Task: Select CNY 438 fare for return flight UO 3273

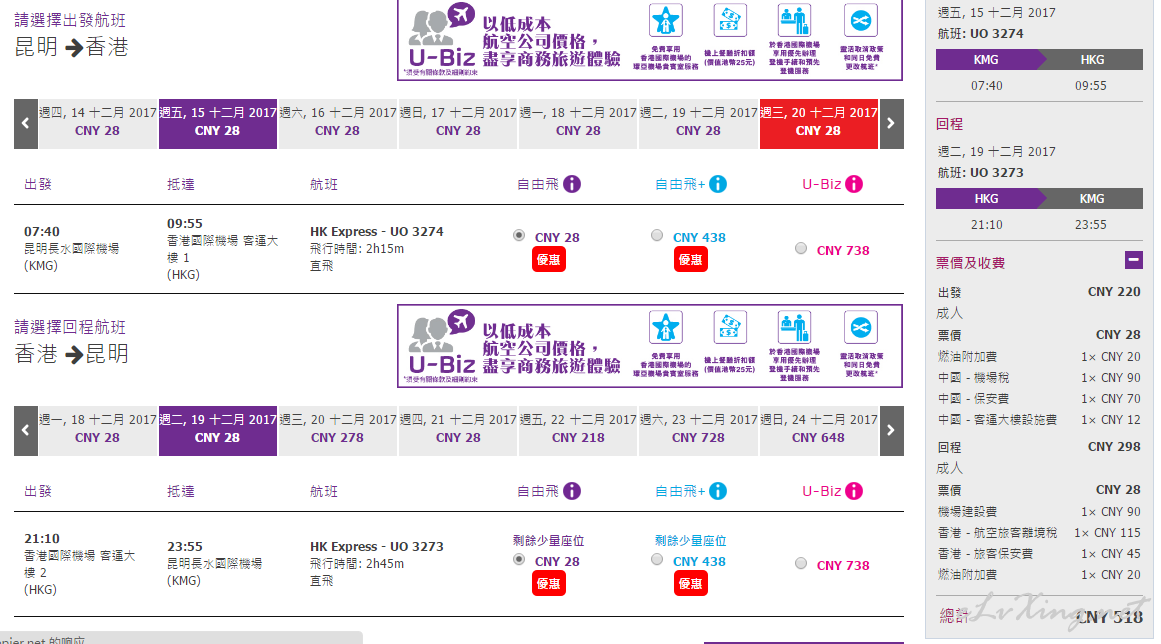Action: (657, 560)
